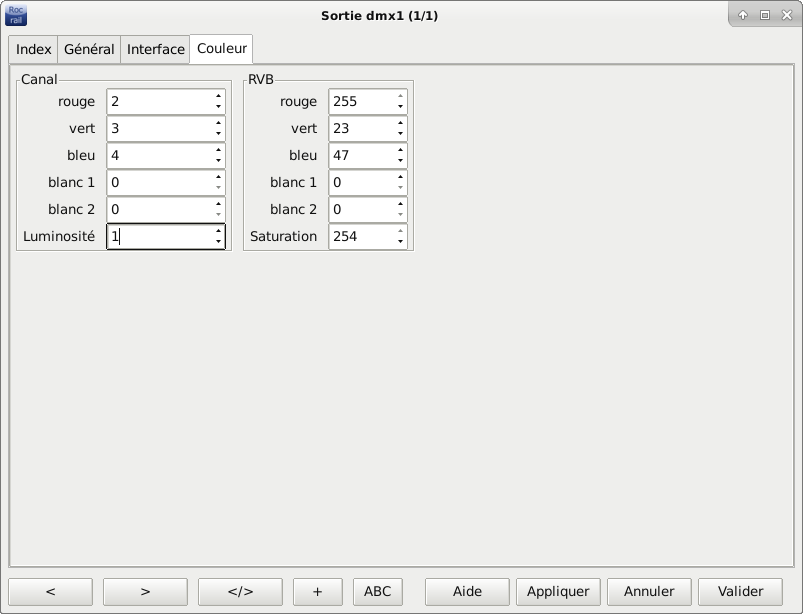Go to next output with > button
The height and width of the screenshot is (614, 803).
(145, 591)
